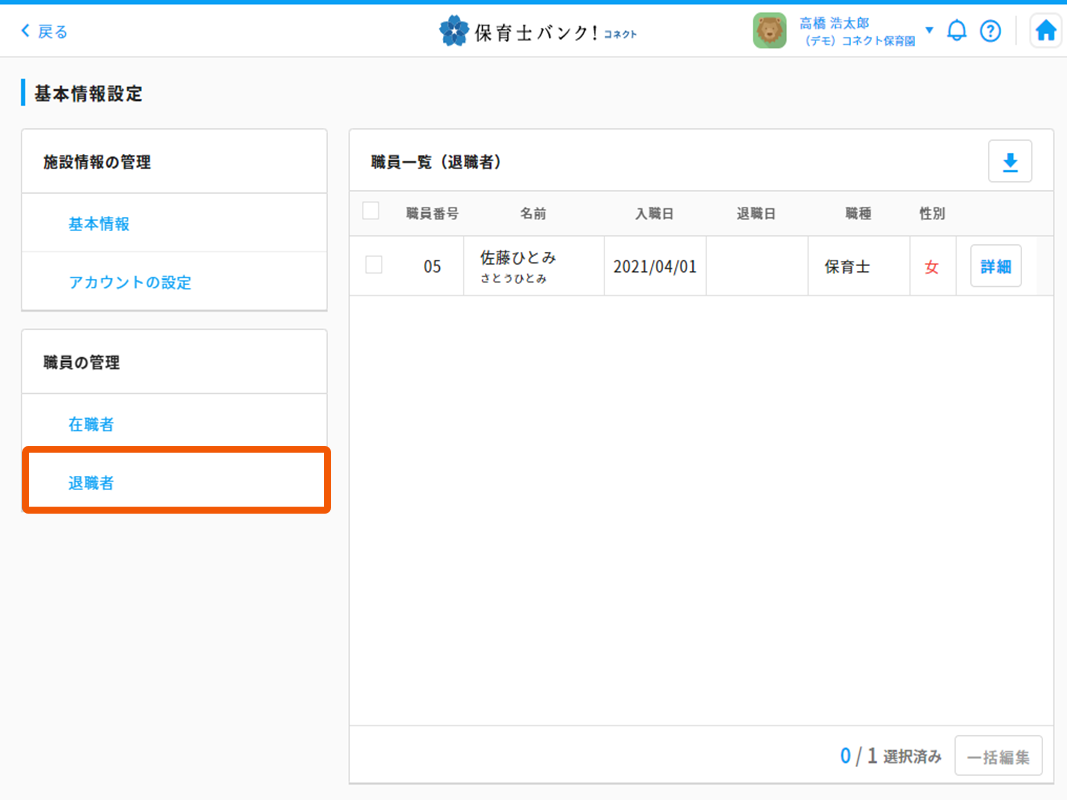Click 詳細 button for 佐藤ひとみ
This screenshot has height=800, width=1067.
(x=995, y=266)
